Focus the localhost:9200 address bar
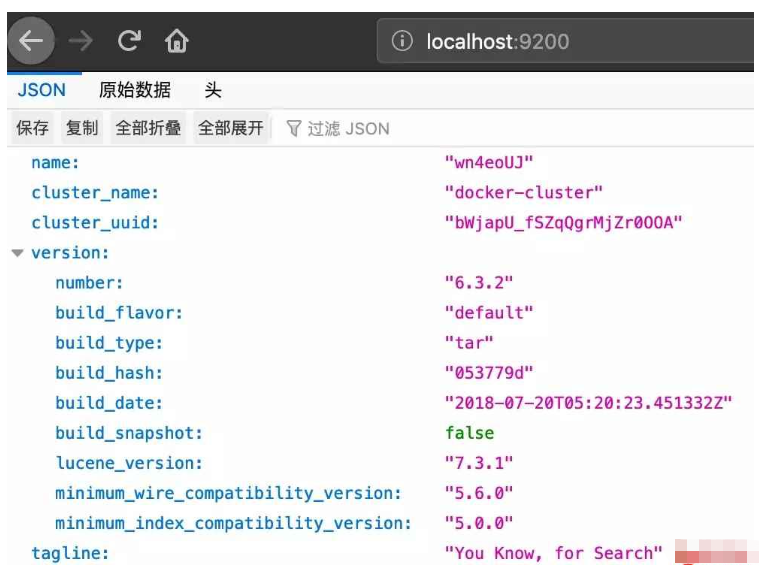This screenshot has width=774, height=571. click(565, 41)
